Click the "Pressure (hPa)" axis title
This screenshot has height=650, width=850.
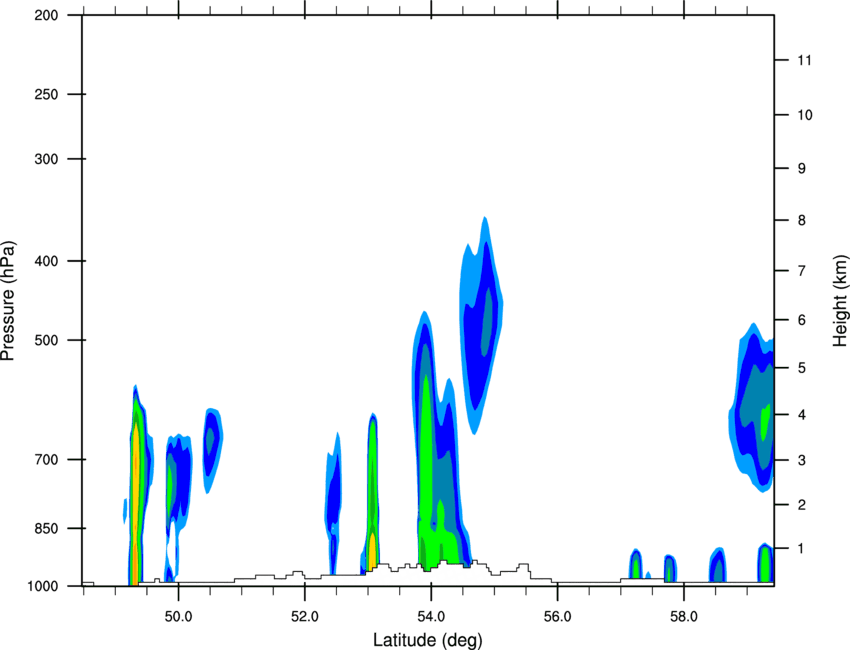click(x=8, y=300)
